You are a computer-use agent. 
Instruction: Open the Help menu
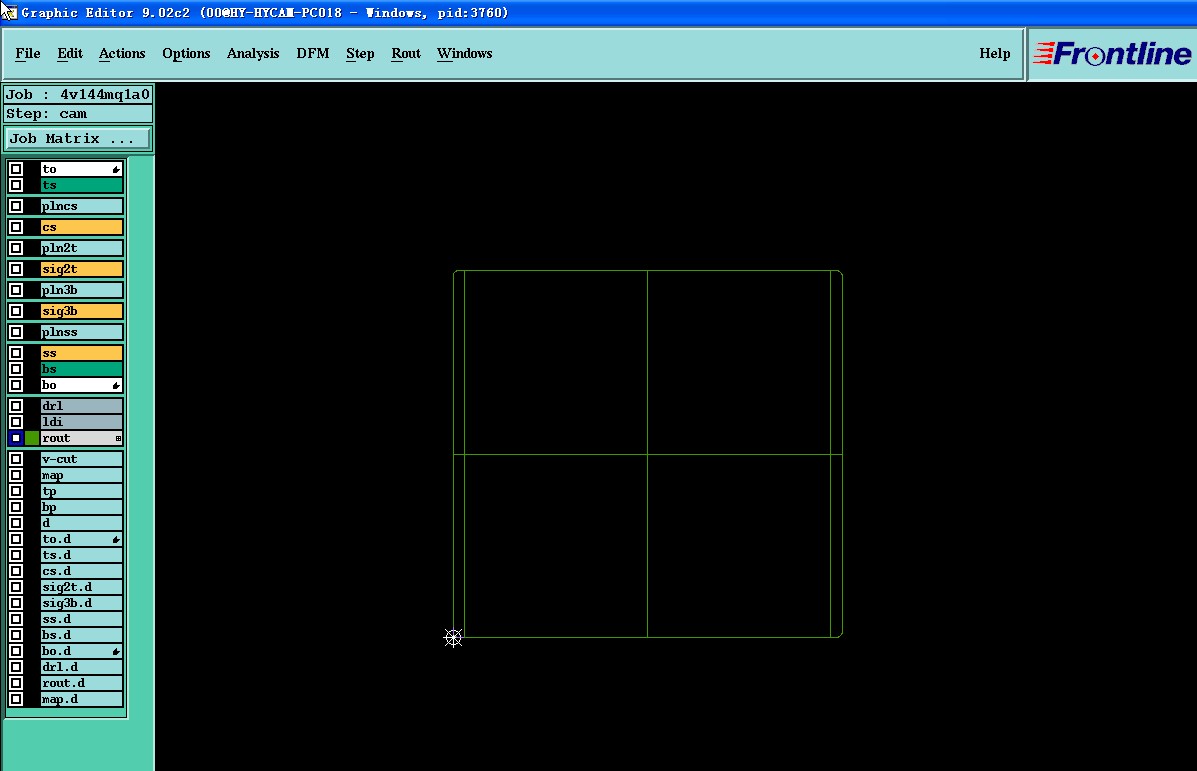pyautogui.click(x=995, y=53)
